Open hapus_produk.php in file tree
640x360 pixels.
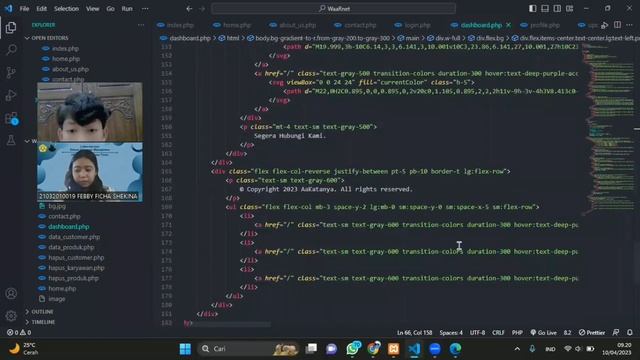73,278
